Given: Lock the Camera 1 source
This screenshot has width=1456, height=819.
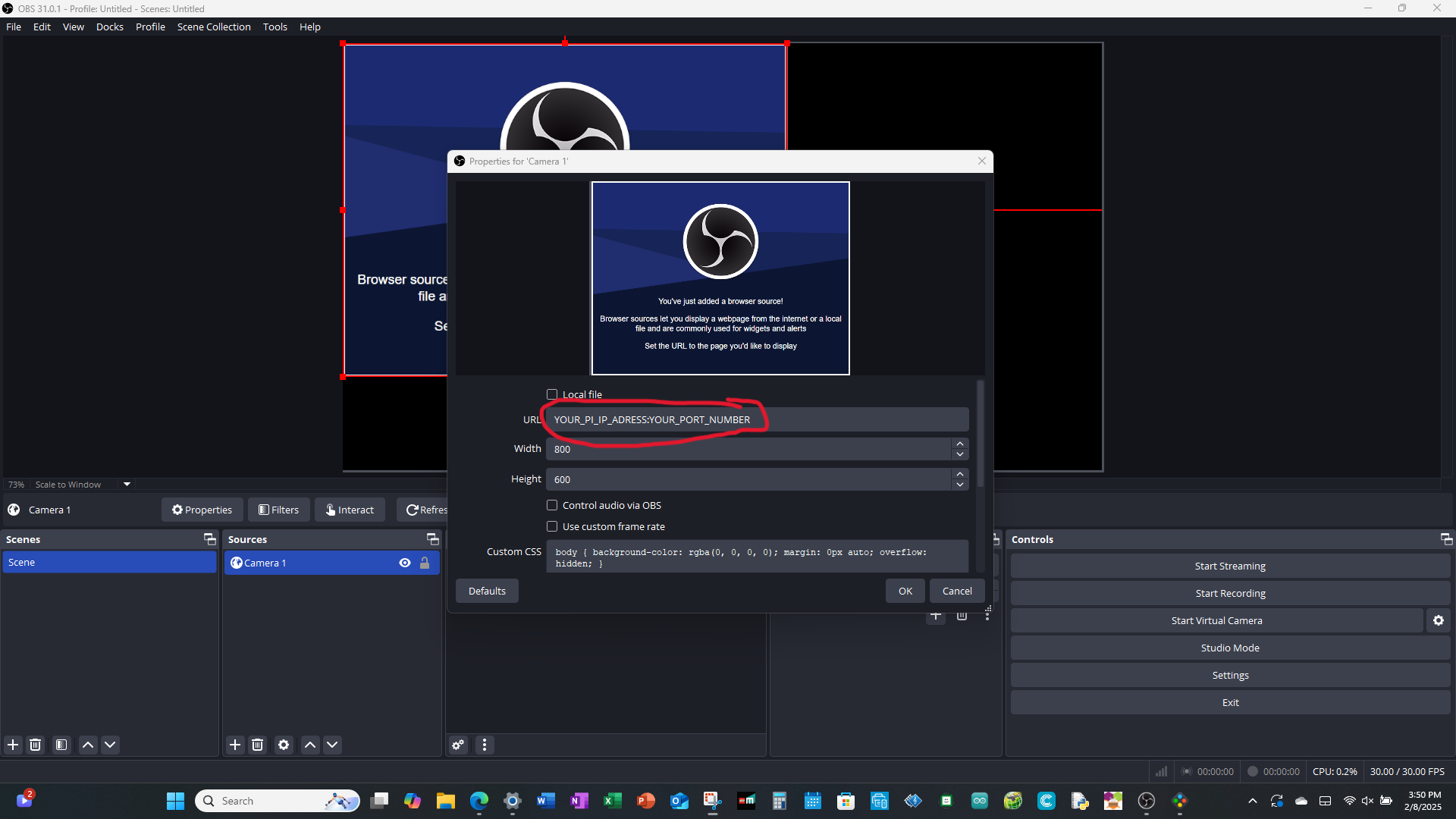Looking at the screenshot, I should click(425, 563).
